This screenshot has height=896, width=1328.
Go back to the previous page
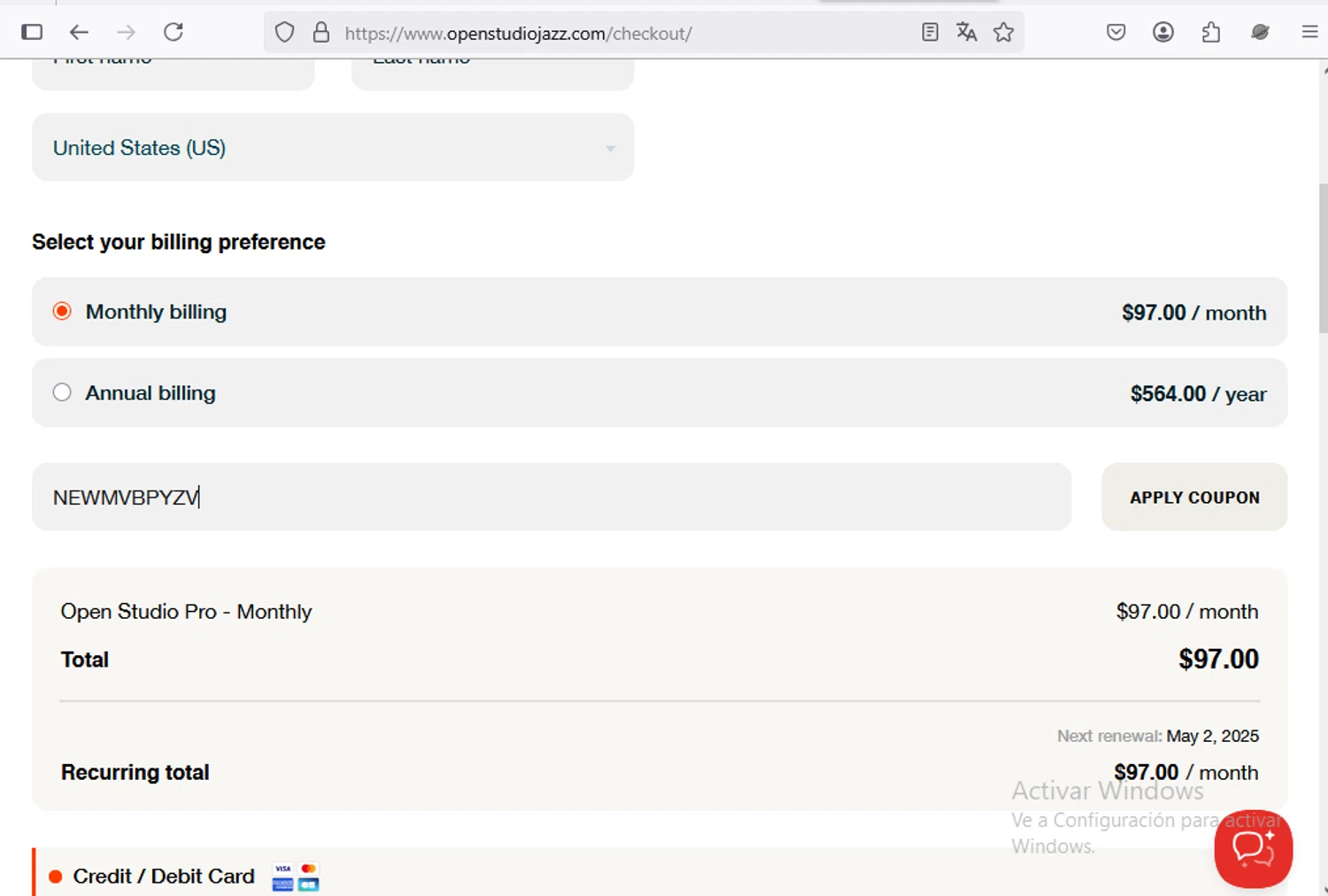click(x=79, y=33)
